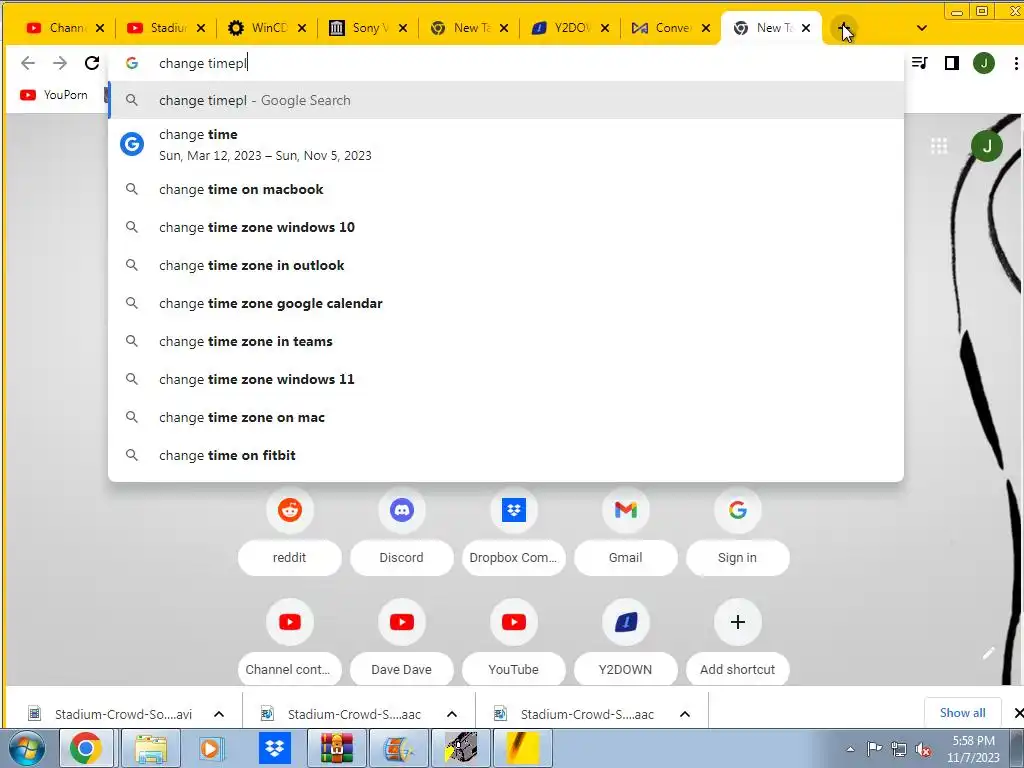The height and width of the screenshot is (768, 1024).
Task: Open Windows Explorer from the taskbar
Action: tap(150, 748)
